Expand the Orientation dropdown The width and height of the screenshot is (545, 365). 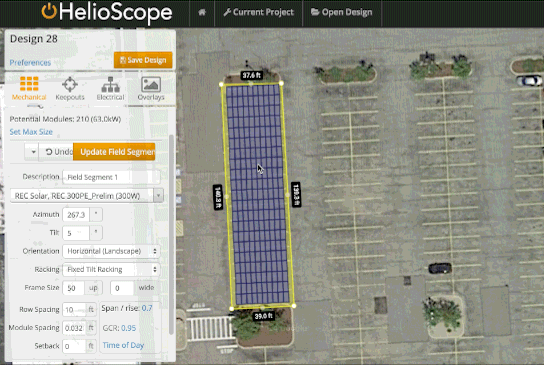click(x=111, y=251)
